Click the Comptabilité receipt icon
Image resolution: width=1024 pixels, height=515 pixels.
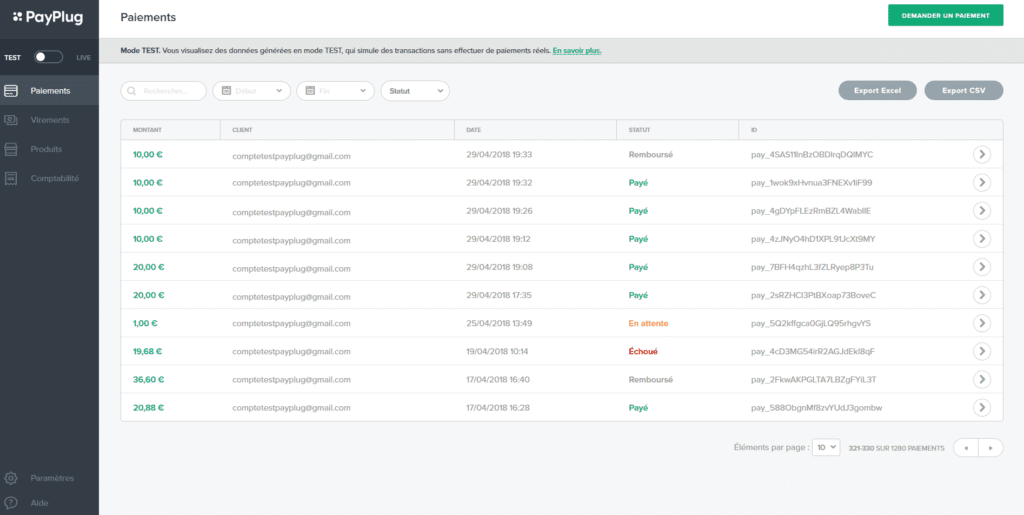[x=11, y=178]
